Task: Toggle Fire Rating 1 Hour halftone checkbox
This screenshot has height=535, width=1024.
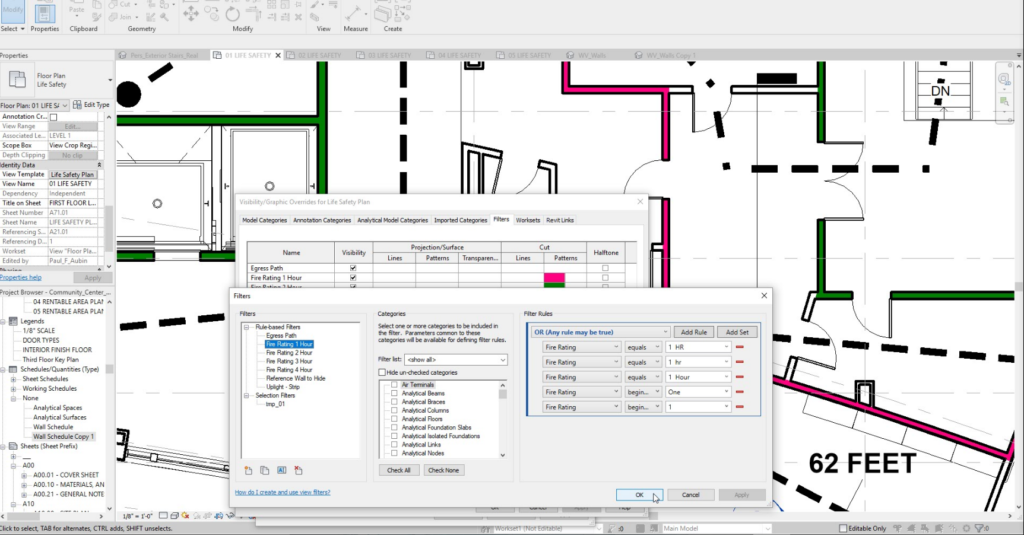Action: pos(605,278)
